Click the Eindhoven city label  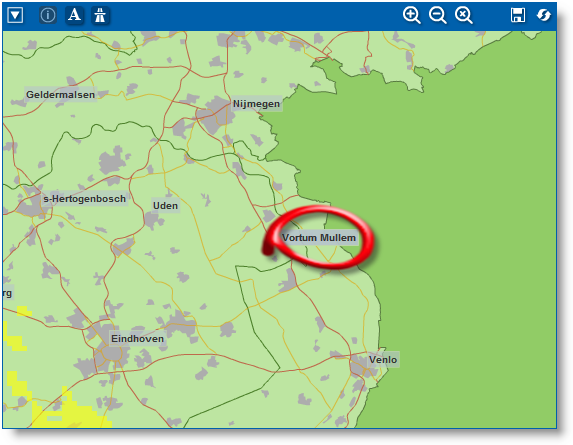pyautogui.click(x=137, y=339)
